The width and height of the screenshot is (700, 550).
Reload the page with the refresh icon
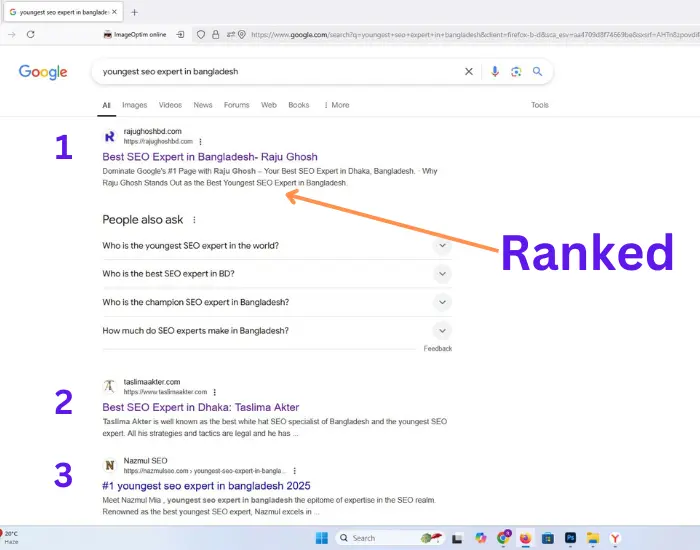tap(30, 34)
